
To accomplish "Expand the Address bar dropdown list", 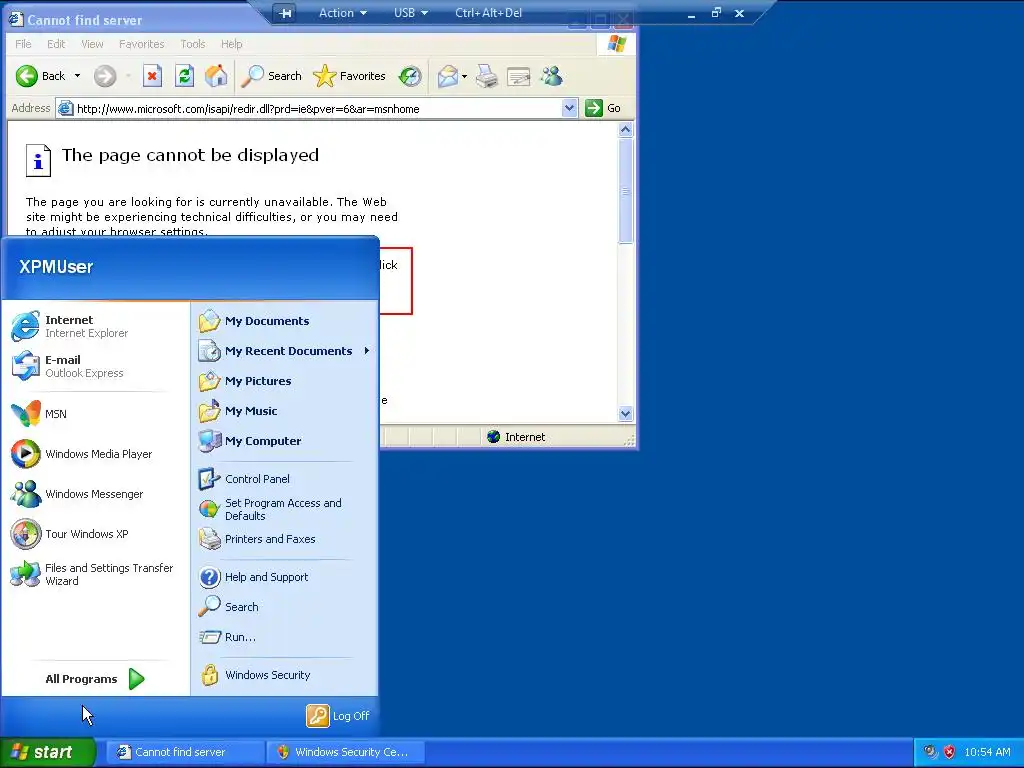I will point(569,108).
